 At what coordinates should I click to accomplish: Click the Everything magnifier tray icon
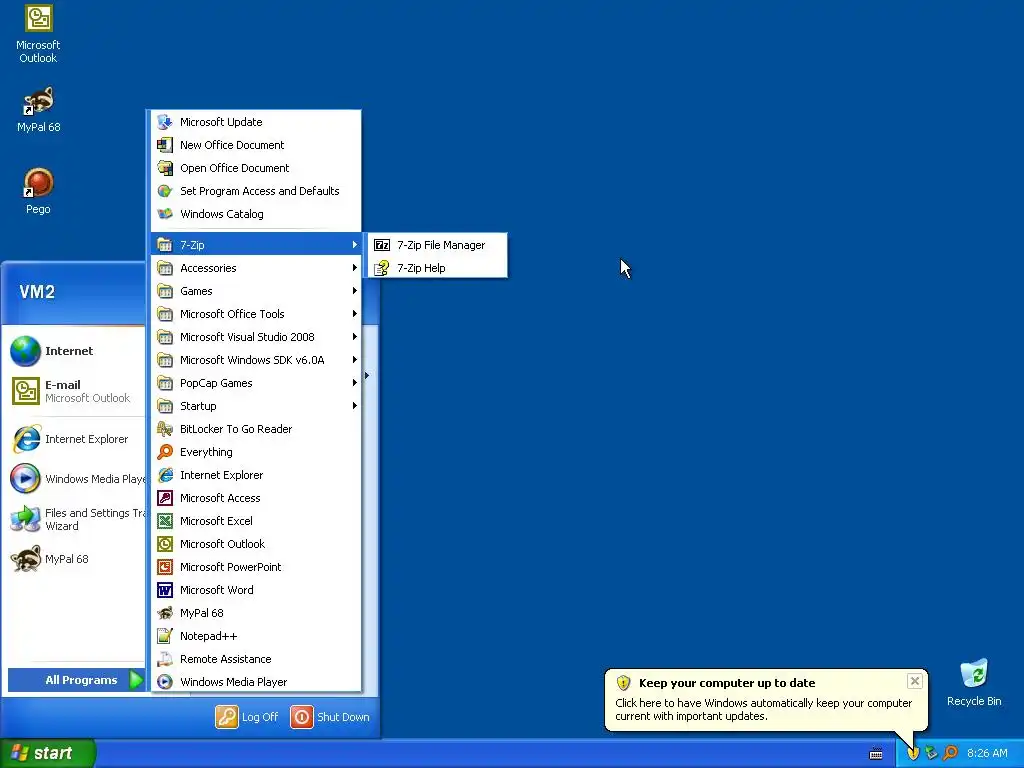pyautogui.click(x=950, y=753)
